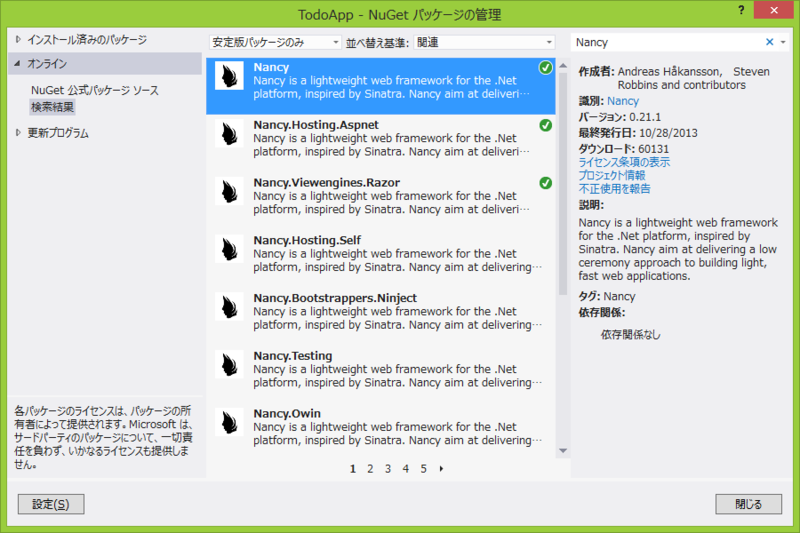Select the Nancy.Bootstrappers.Ninject package title
800x533 pixels.
335,297
